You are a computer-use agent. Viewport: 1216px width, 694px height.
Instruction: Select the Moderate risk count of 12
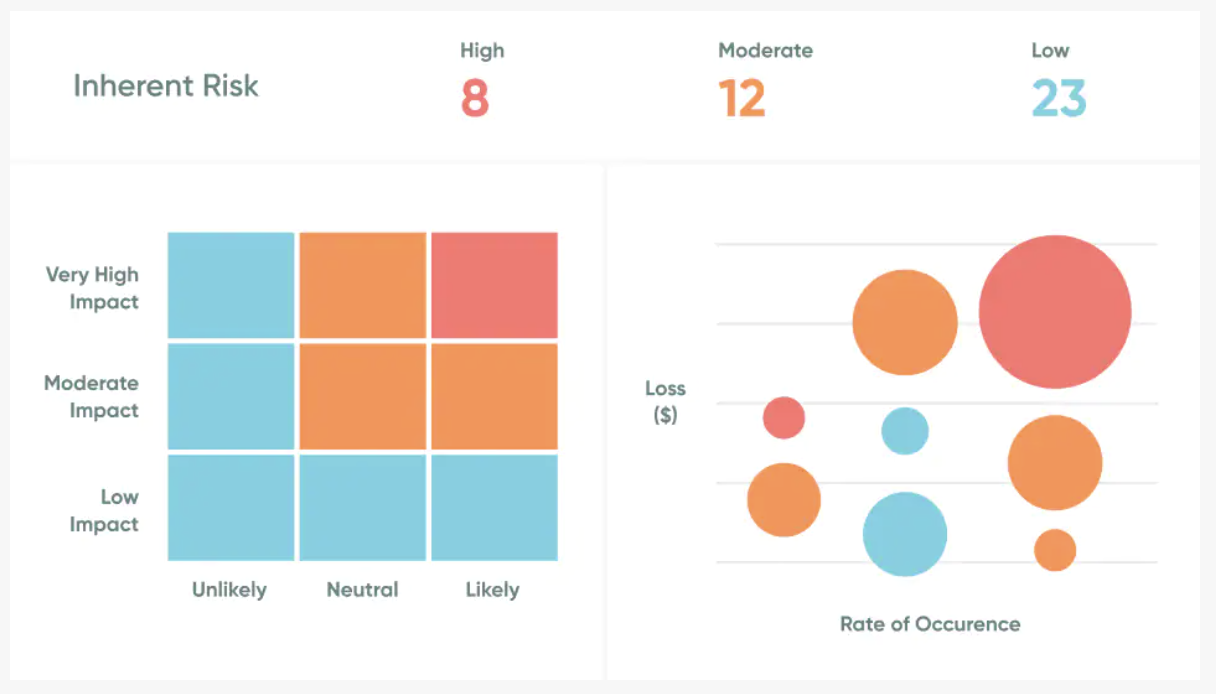click(x=741, y=98)
